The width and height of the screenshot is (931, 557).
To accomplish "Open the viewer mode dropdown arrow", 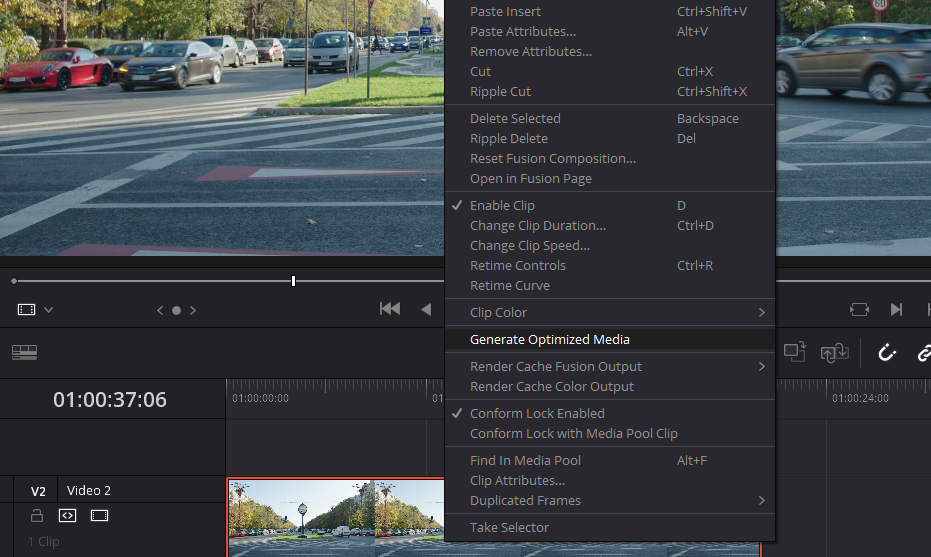I will (48, 310).
